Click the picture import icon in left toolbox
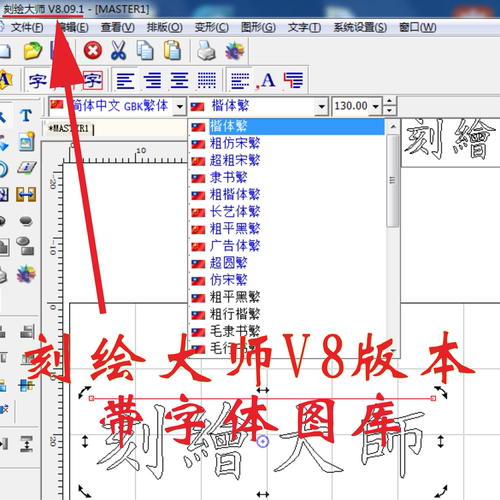500x500 pixels. 26,141
